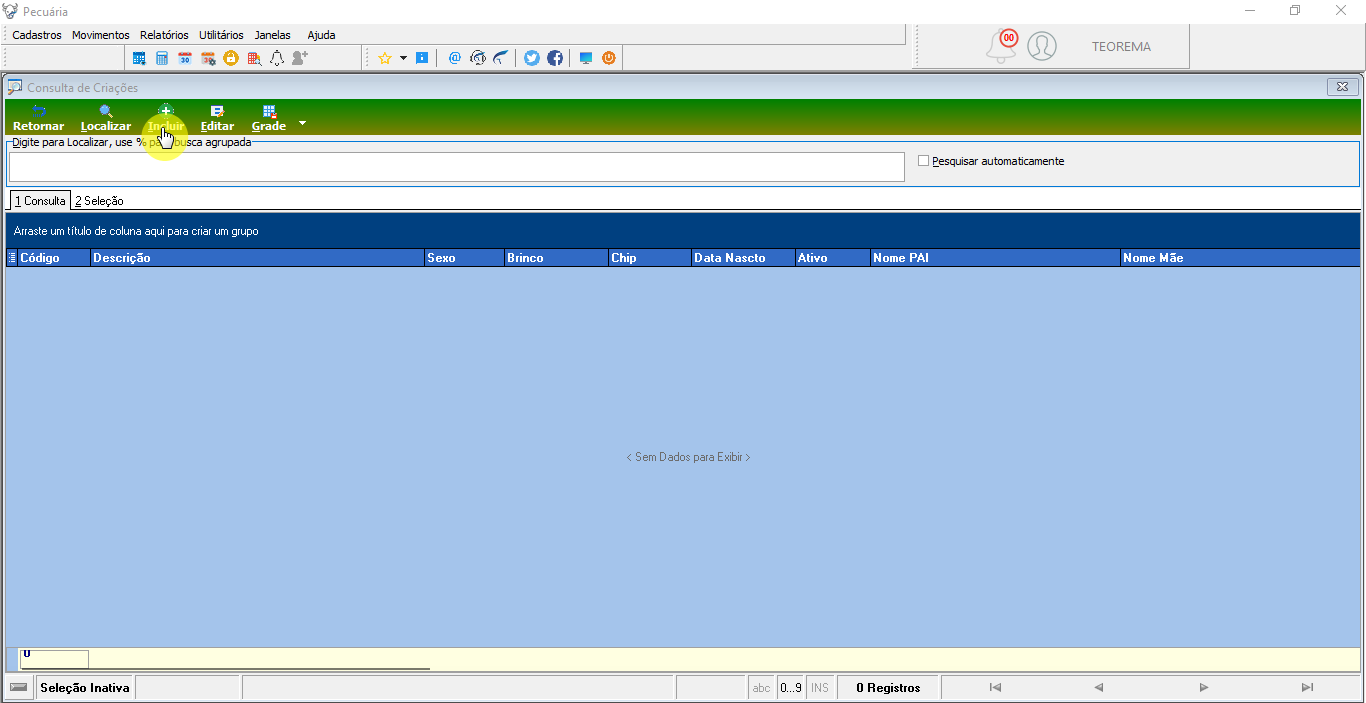Open the Facebook icon
This screenshot has height=703, width=1366.
(x=555, y=58)
